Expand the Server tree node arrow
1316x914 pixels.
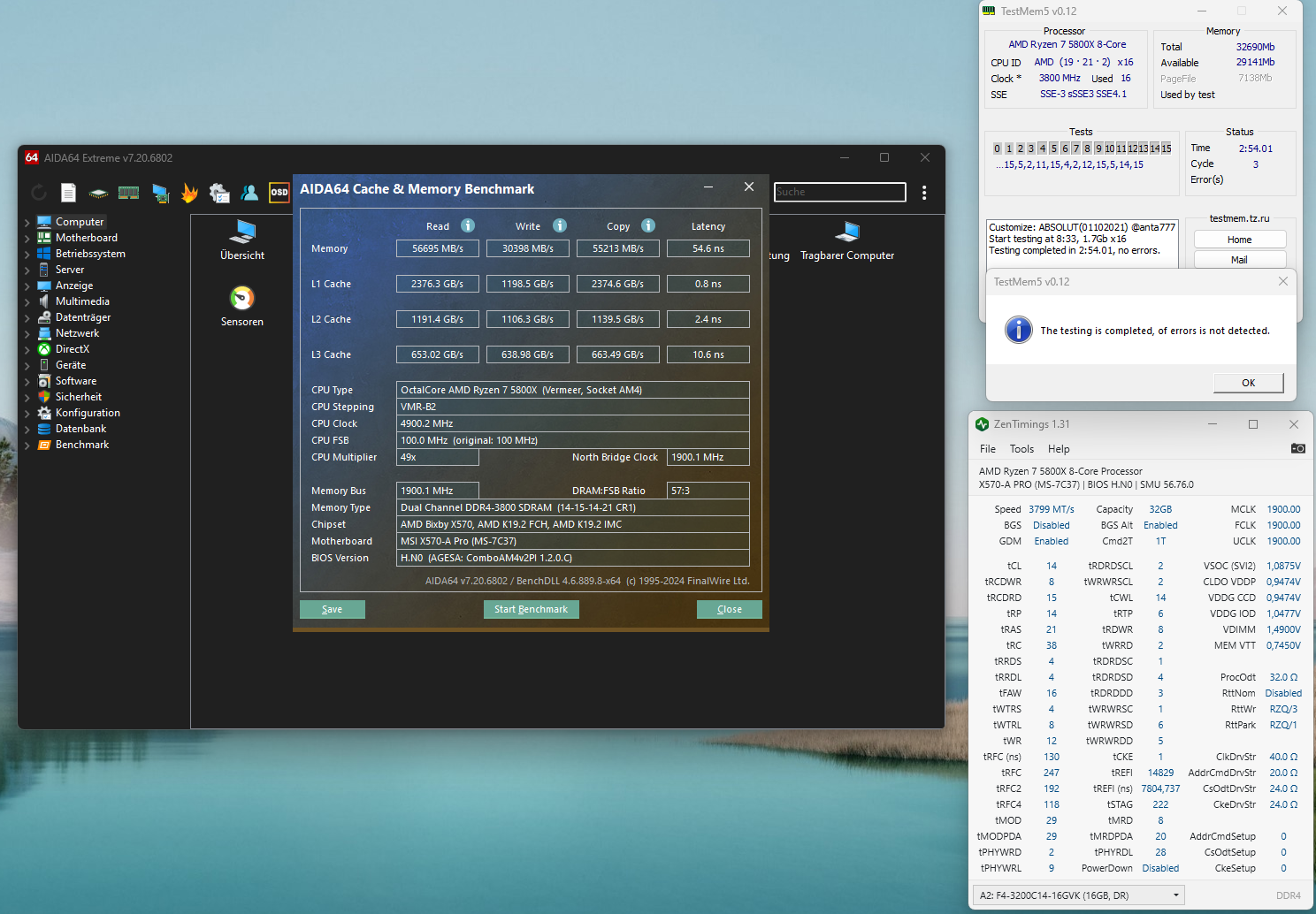coord(27,270)
